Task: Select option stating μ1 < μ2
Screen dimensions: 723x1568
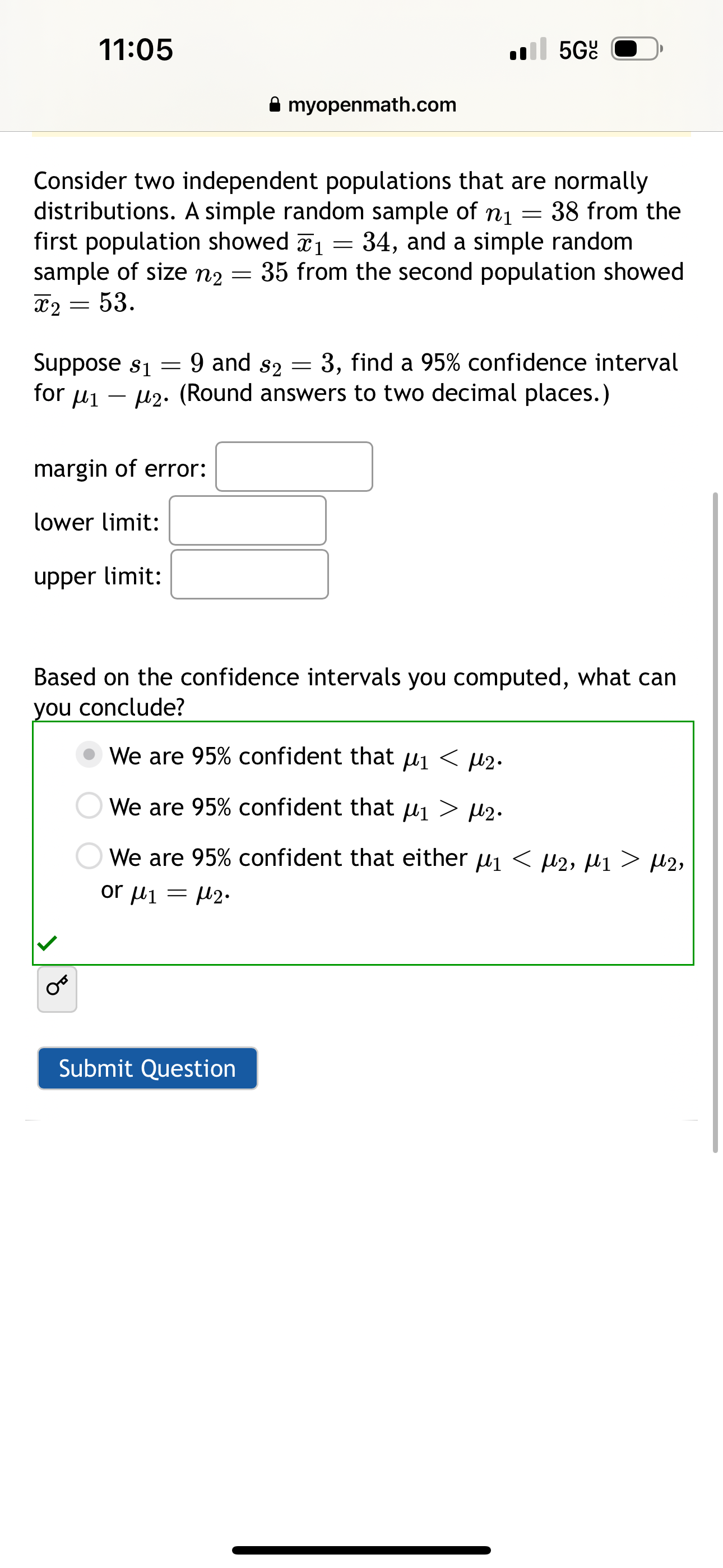Action: pyautogui.click(x=90, y=757)
